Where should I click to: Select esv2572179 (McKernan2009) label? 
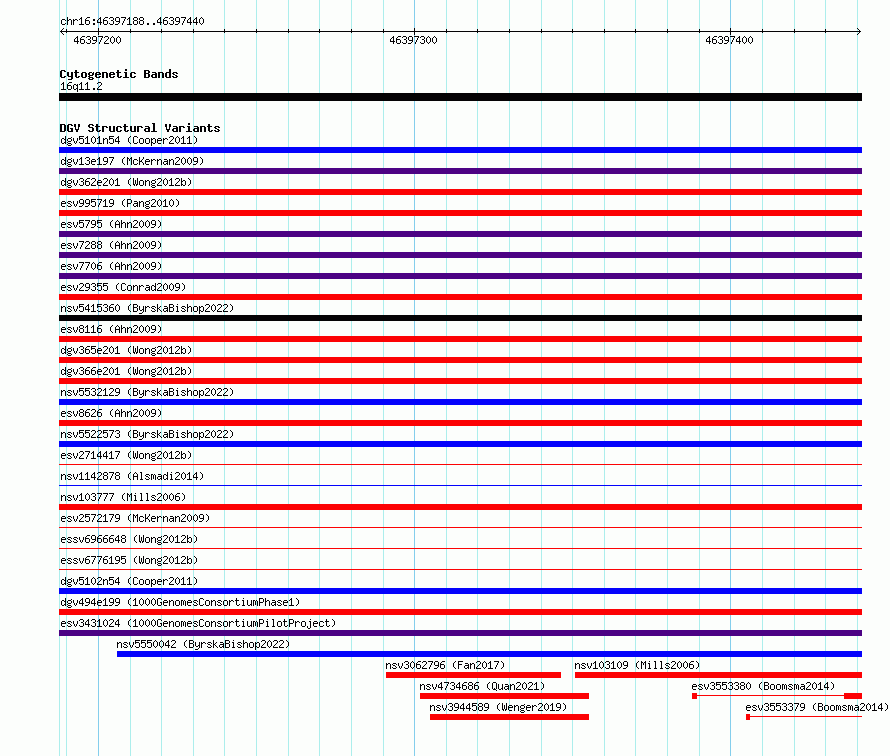pos(135,518)
